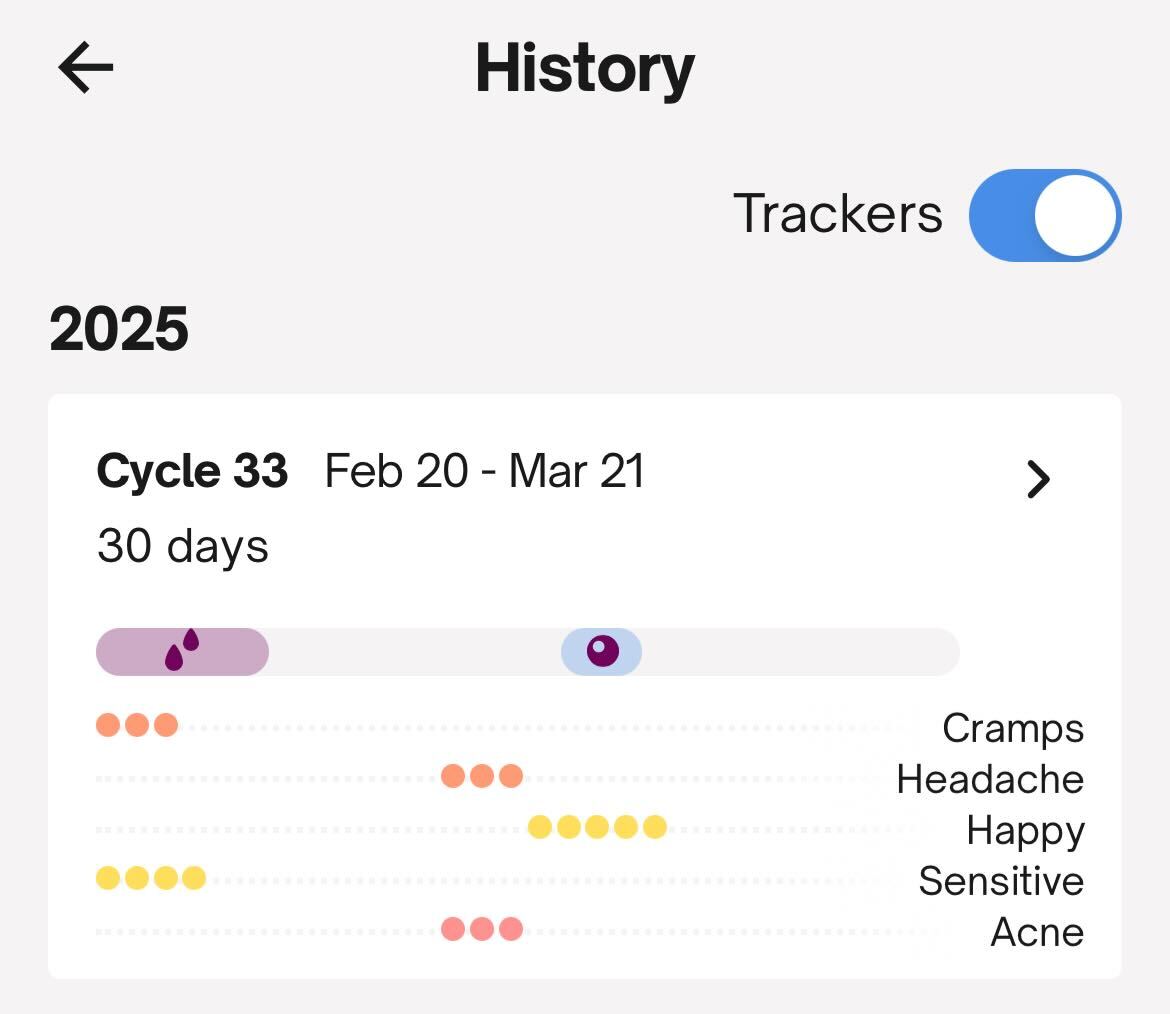
Task: Tap the Happy yellow dots
Action: tap(597, 827)
